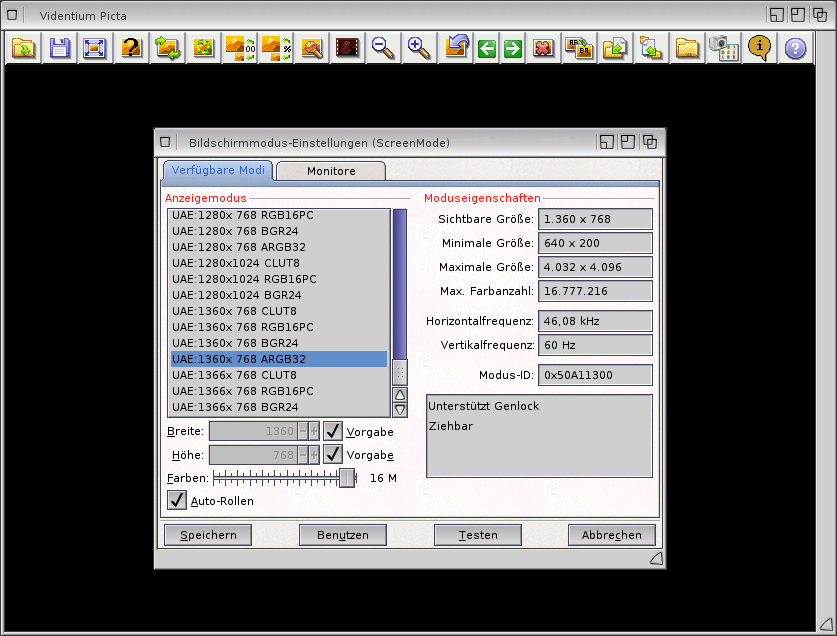Select mode UAE:1280x 768 ARGB32
The image size is (837, 636).
click(279, 247)
